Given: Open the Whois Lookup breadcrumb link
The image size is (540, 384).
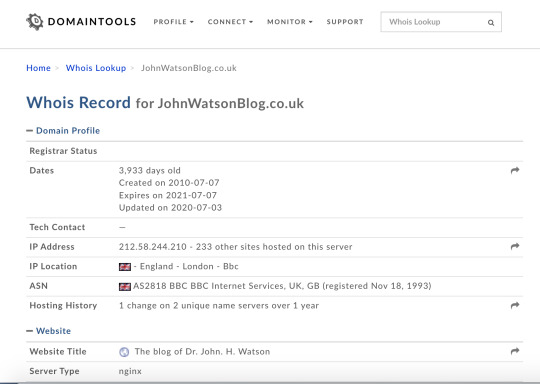Looking at the screenshot, I should pyautogui.click(x=96, y=68).
